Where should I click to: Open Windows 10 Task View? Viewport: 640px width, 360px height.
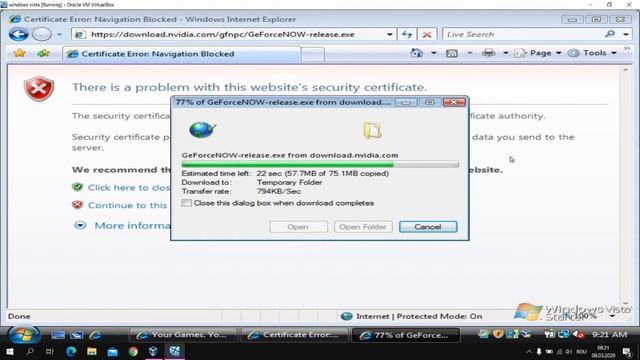point(50,351)
